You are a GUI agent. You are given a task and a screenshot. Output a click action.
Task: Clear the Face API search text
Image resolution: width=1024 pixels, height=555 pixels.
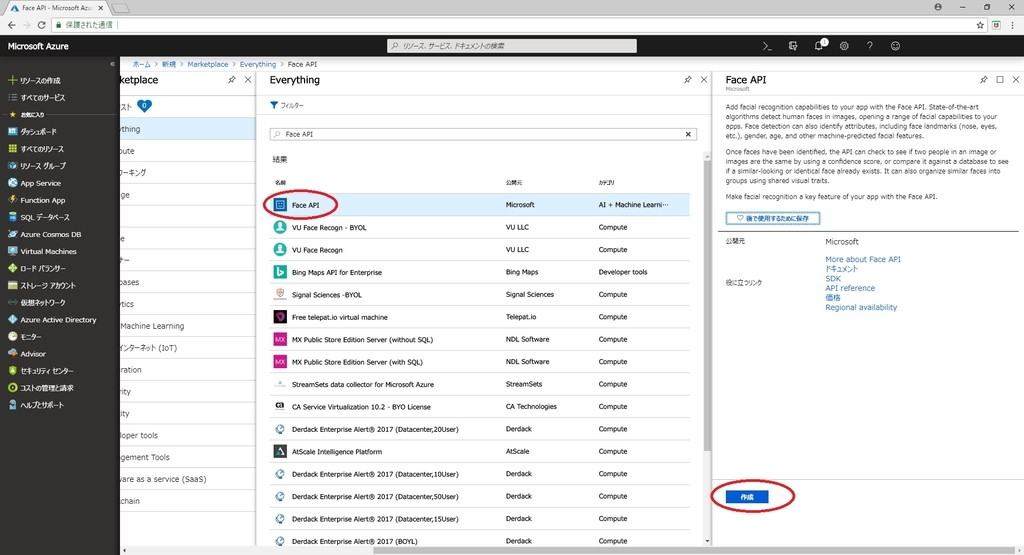(688, 134)
